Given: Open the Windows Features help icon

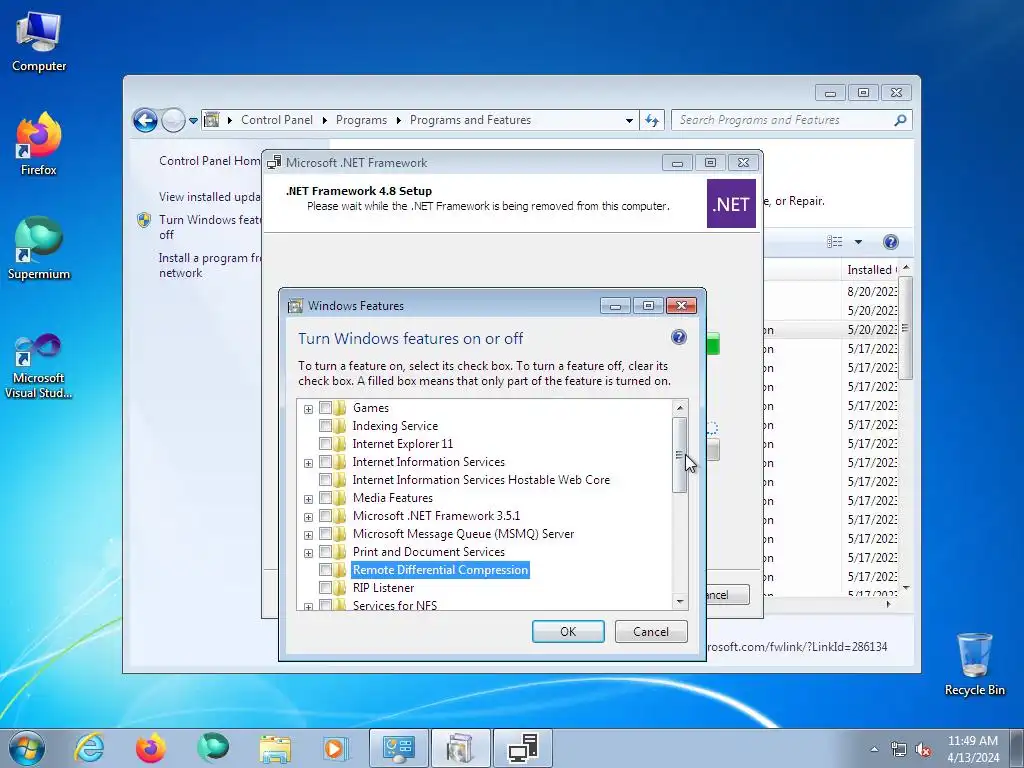Looking at the screenshot, I should click(679, 337).
